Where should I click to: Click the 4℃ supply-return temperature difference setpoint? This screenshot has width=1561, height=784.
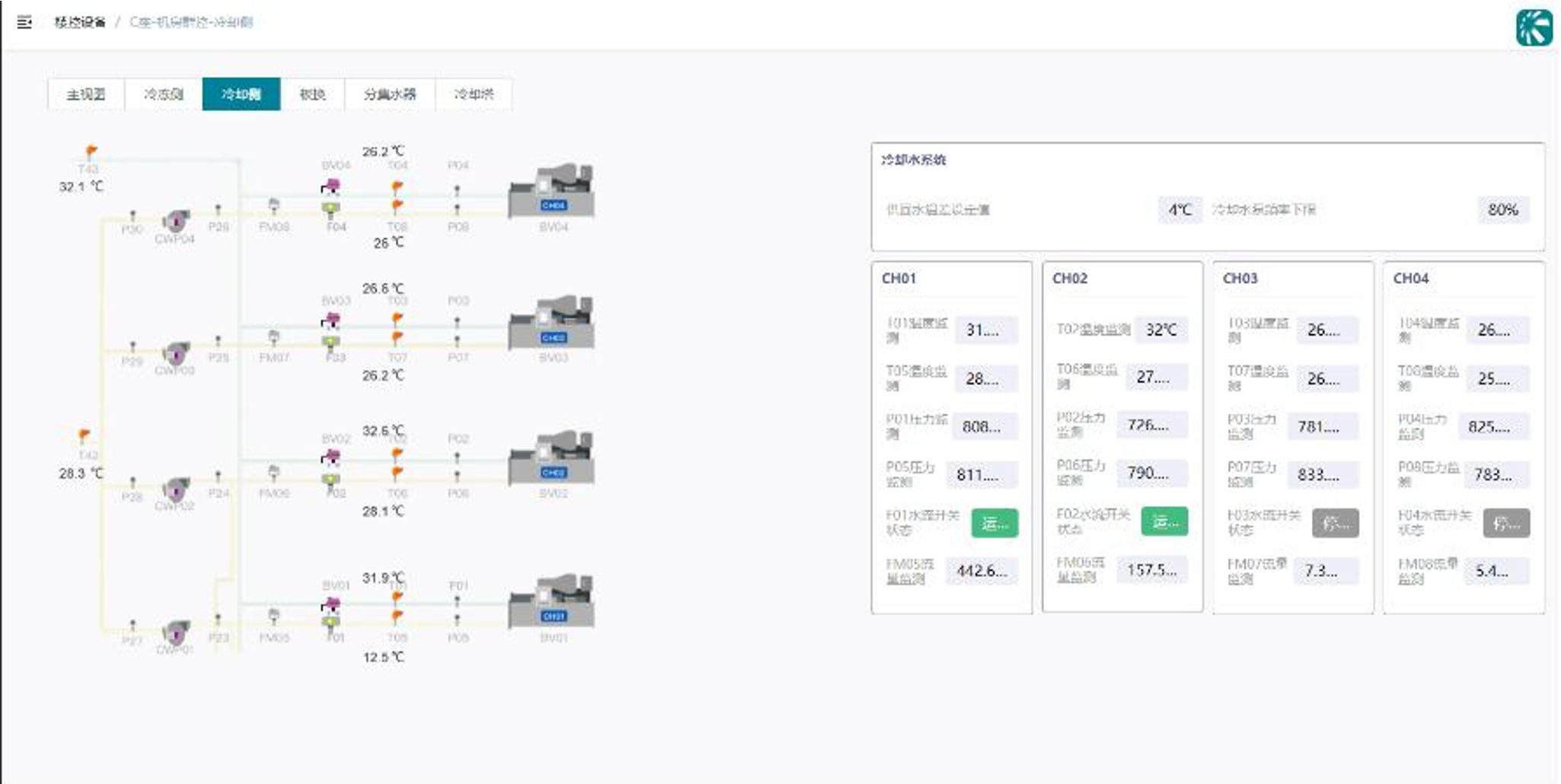click(1180, 210)
